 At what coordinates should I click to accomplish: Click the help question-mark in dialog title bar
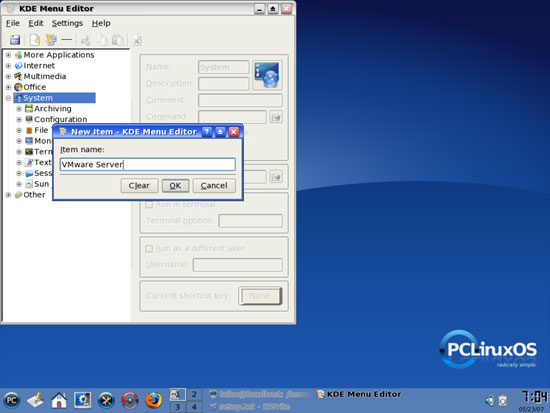207,132
